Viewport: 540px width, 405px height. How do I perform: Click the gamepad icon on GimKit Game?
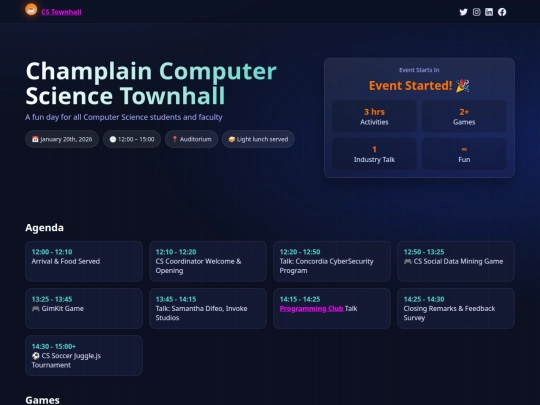coord(36,309)
